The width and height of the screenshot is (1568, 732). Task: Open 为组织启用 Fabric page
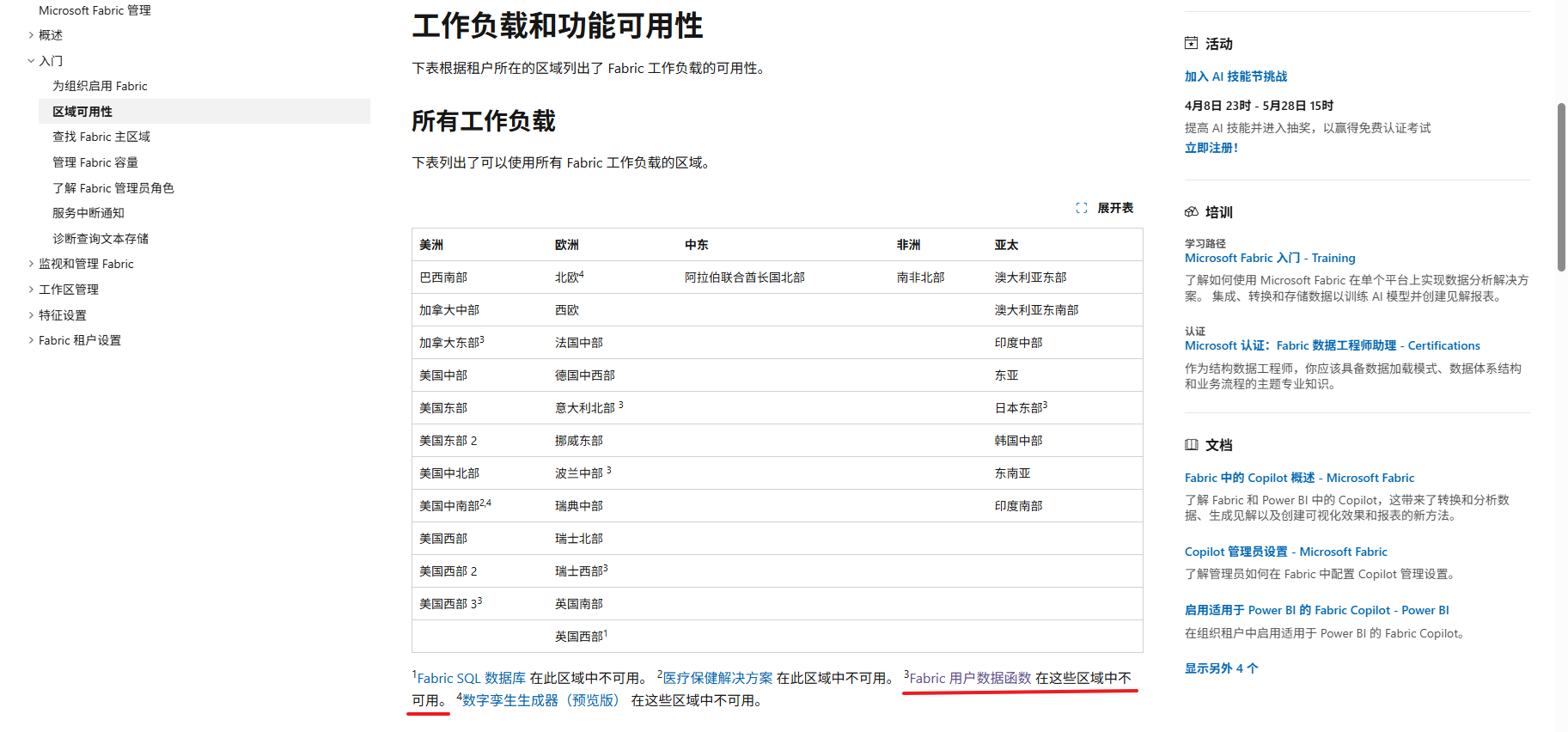pyautogui.click(x=100, y=86)
